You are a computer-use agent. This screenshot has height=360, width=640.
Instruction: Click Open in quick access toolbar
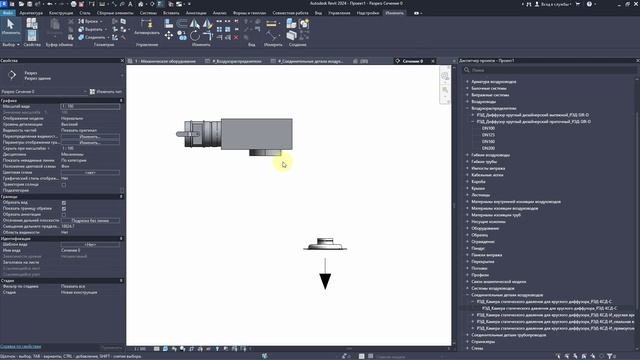(x=21, y=4)
